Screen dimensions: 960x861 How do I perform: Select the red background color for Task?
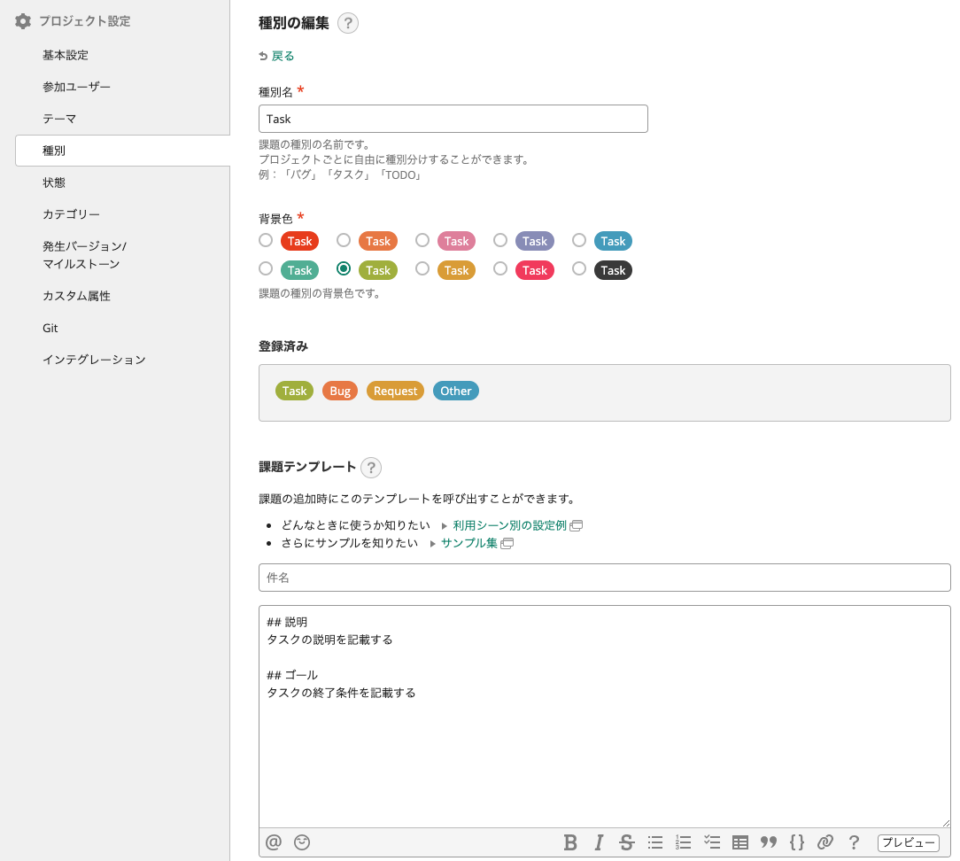tap(265, 241)
